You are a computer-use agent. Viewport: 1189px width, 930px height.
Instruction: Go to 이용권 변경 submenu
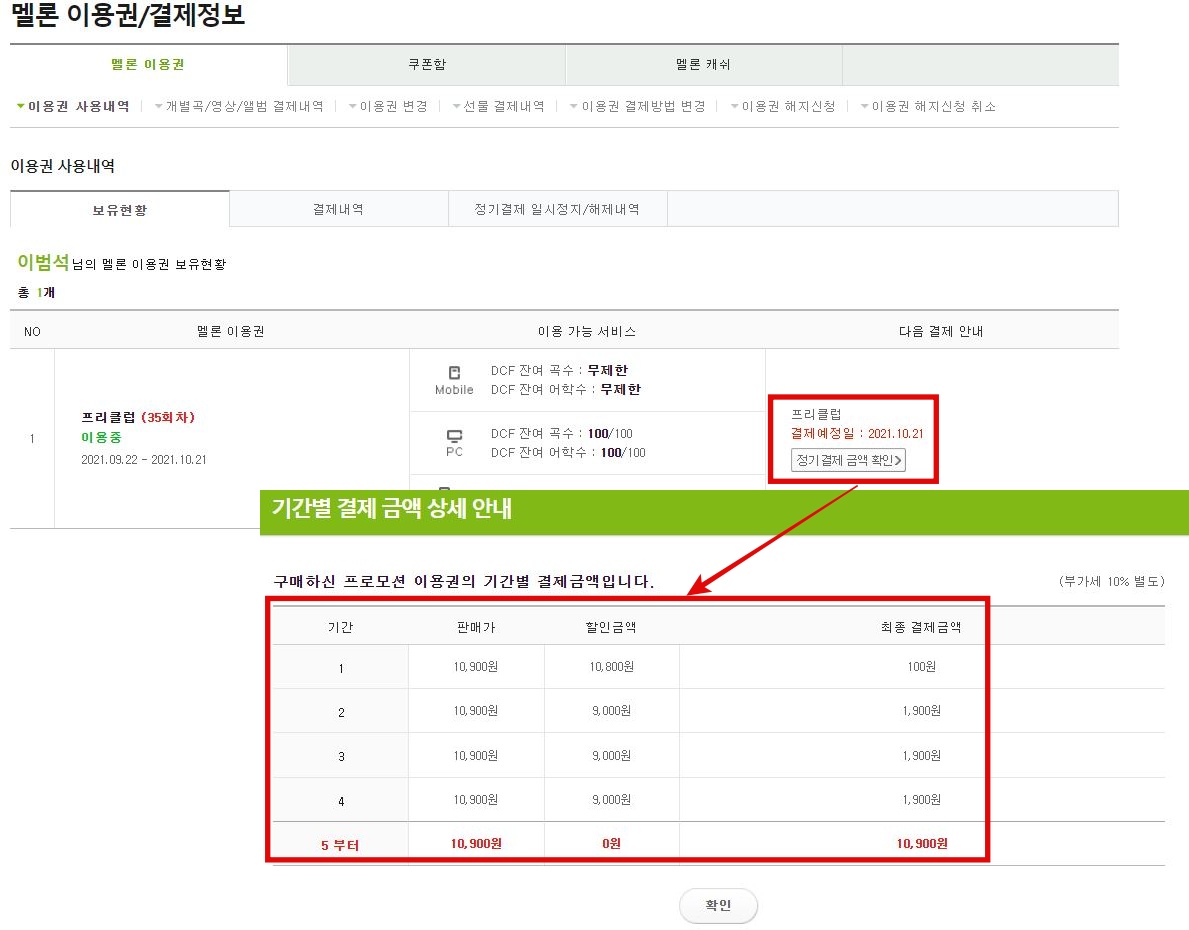[x=388, y=106]
